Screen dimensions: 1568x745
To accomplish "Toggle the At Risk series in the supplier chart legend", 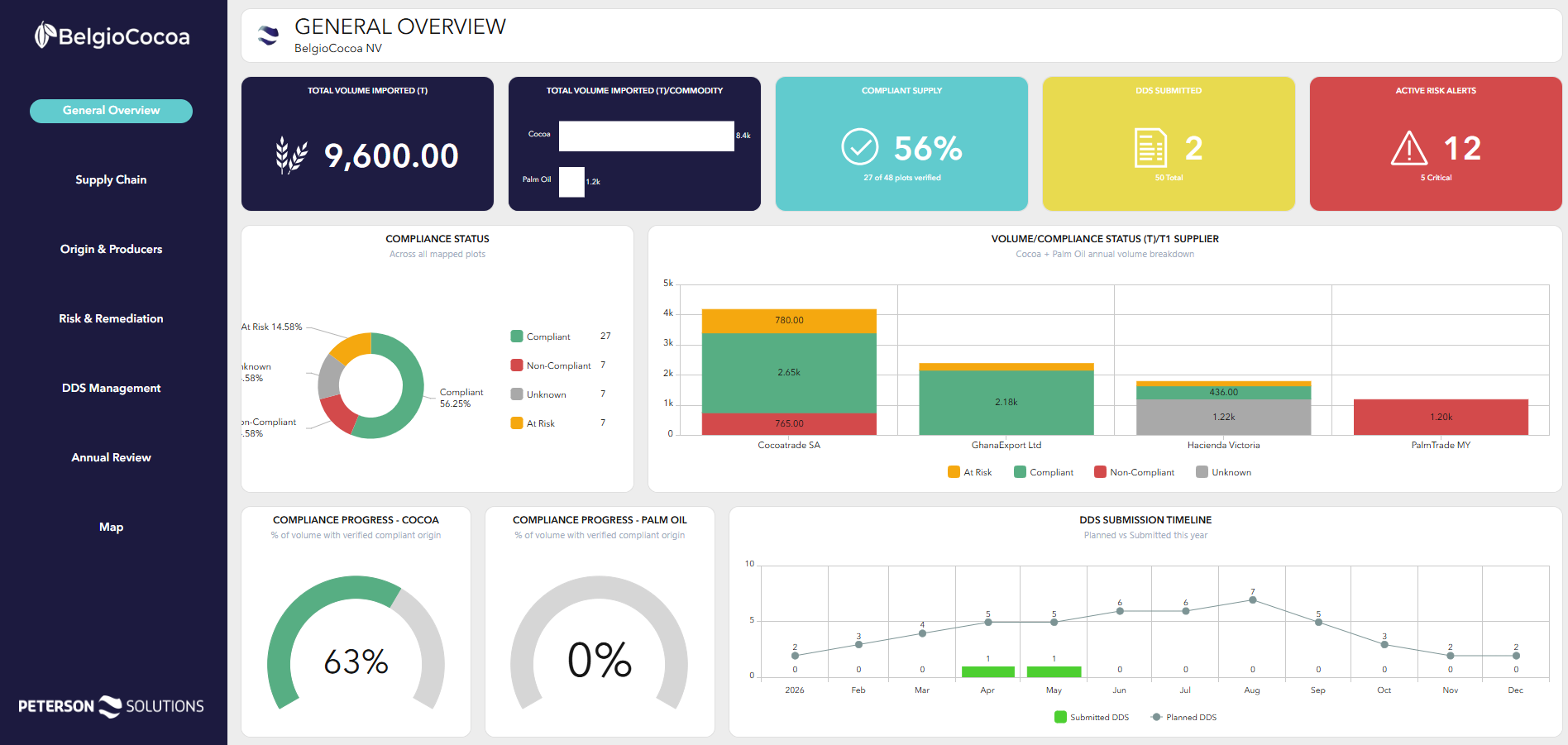I will (969, 472).
